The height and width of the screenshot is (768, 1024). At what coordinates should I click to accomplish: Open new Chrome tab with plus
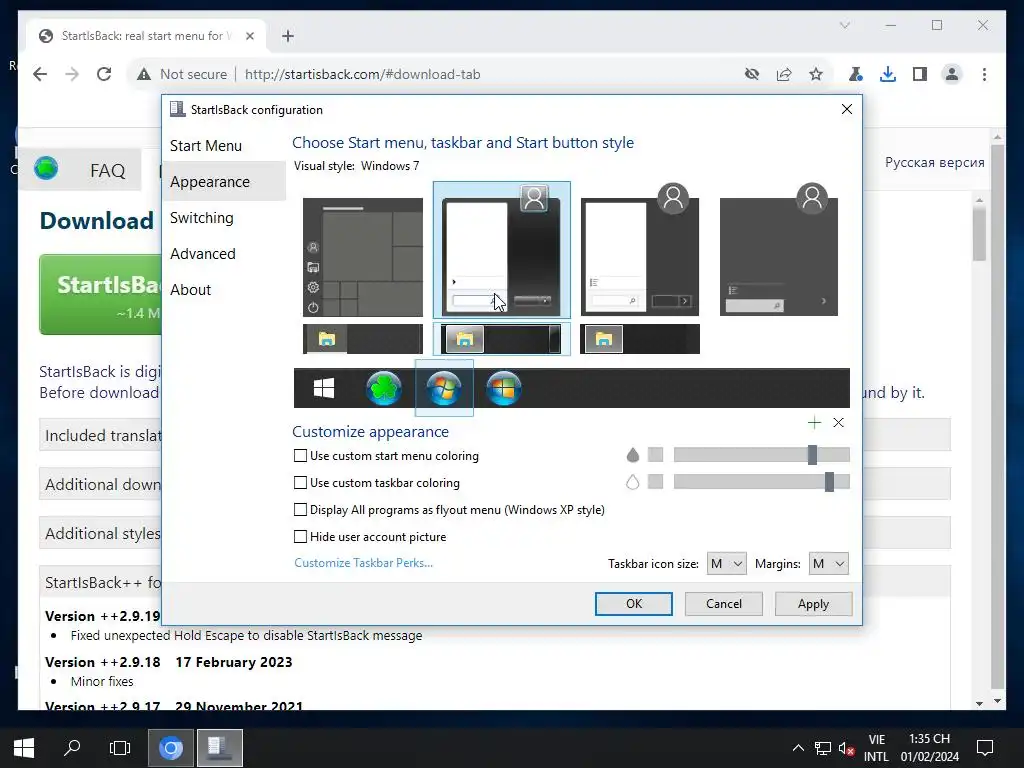288,36
